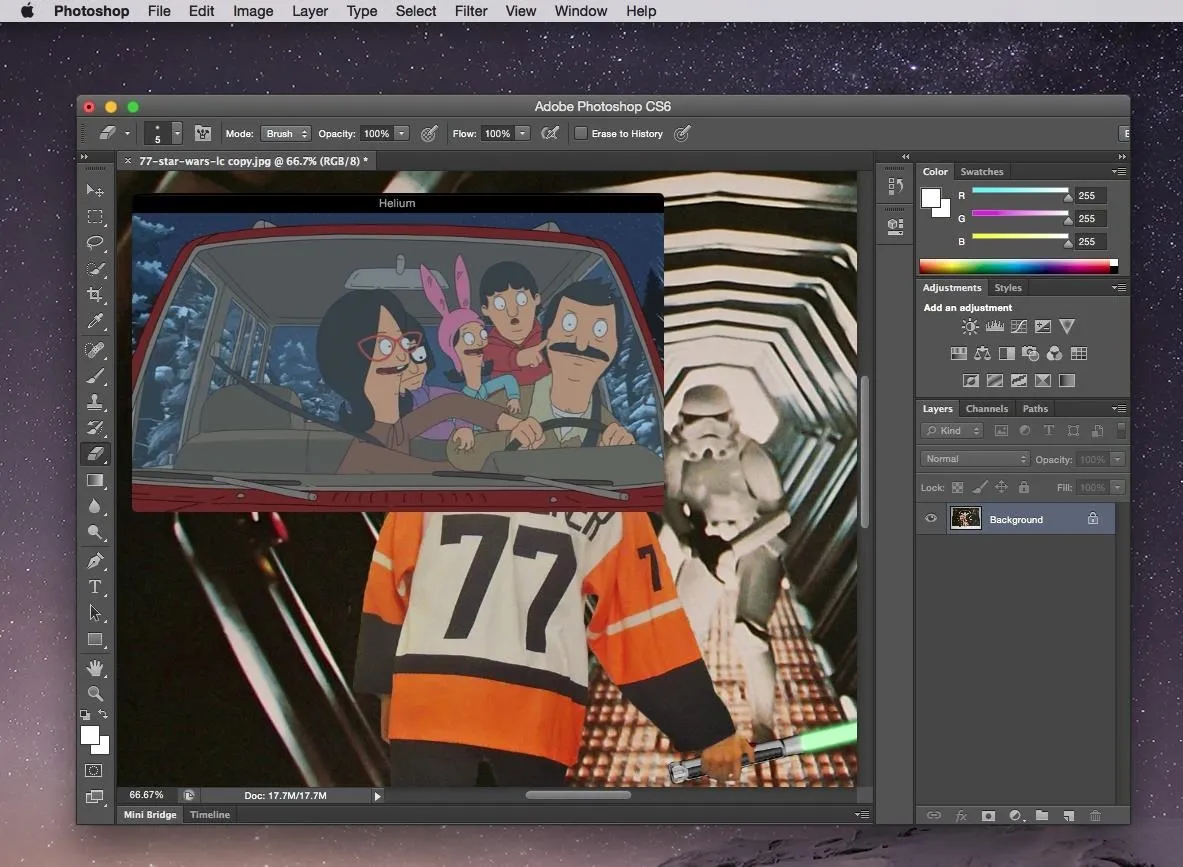The width and height of the screenshot is (1183, 867).
Task: Enable Erase to History checkbox
Action: (581, 134)
